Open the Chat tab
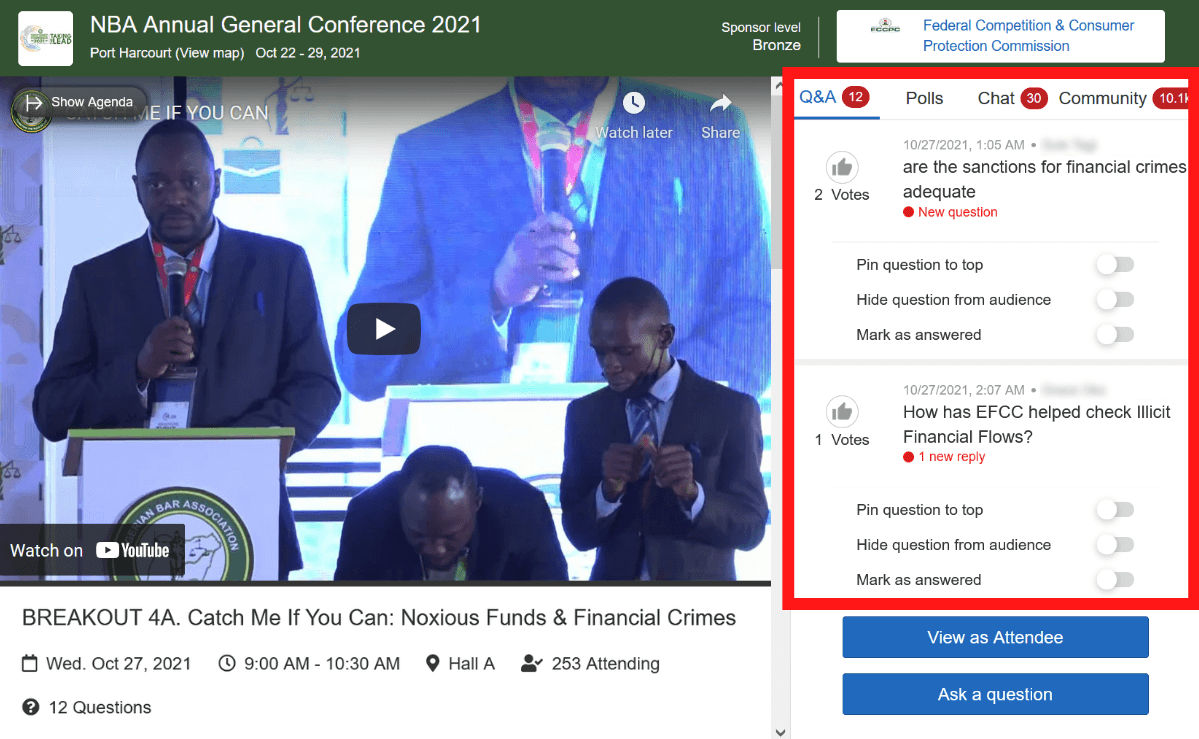This screenshot has width=1199, height=739. [996, 98]
